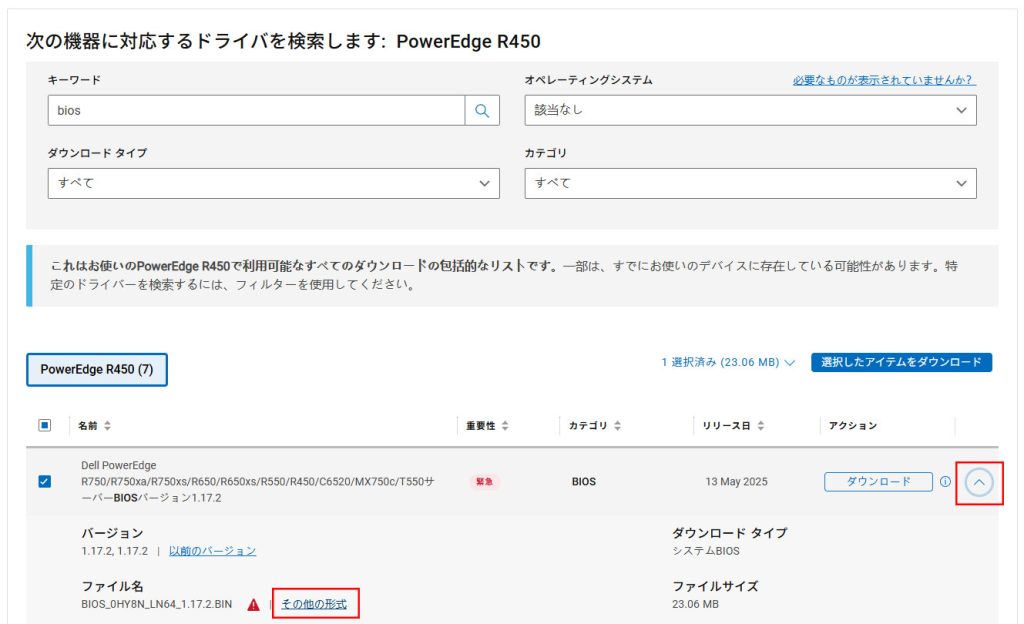Click the info icon next to ダウンロード button
1024x624 pixels.
click(x=945, y=482)
